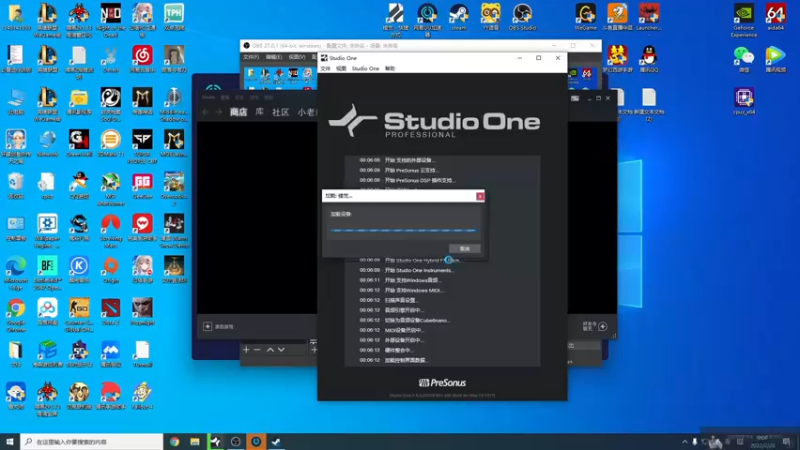This screenshot has width=800, height=450.
Task: Open NetEase Cloud Music red icon
Action: 142,59
